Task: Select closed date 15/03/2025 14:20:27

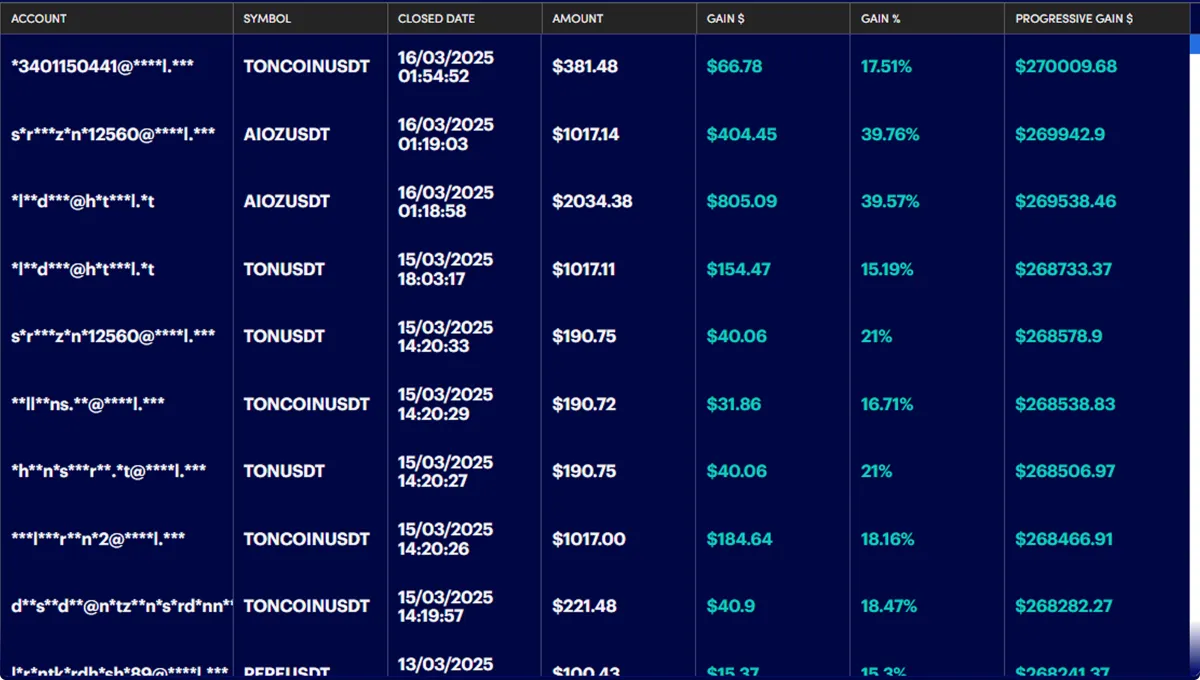Action: click(446, 471)
